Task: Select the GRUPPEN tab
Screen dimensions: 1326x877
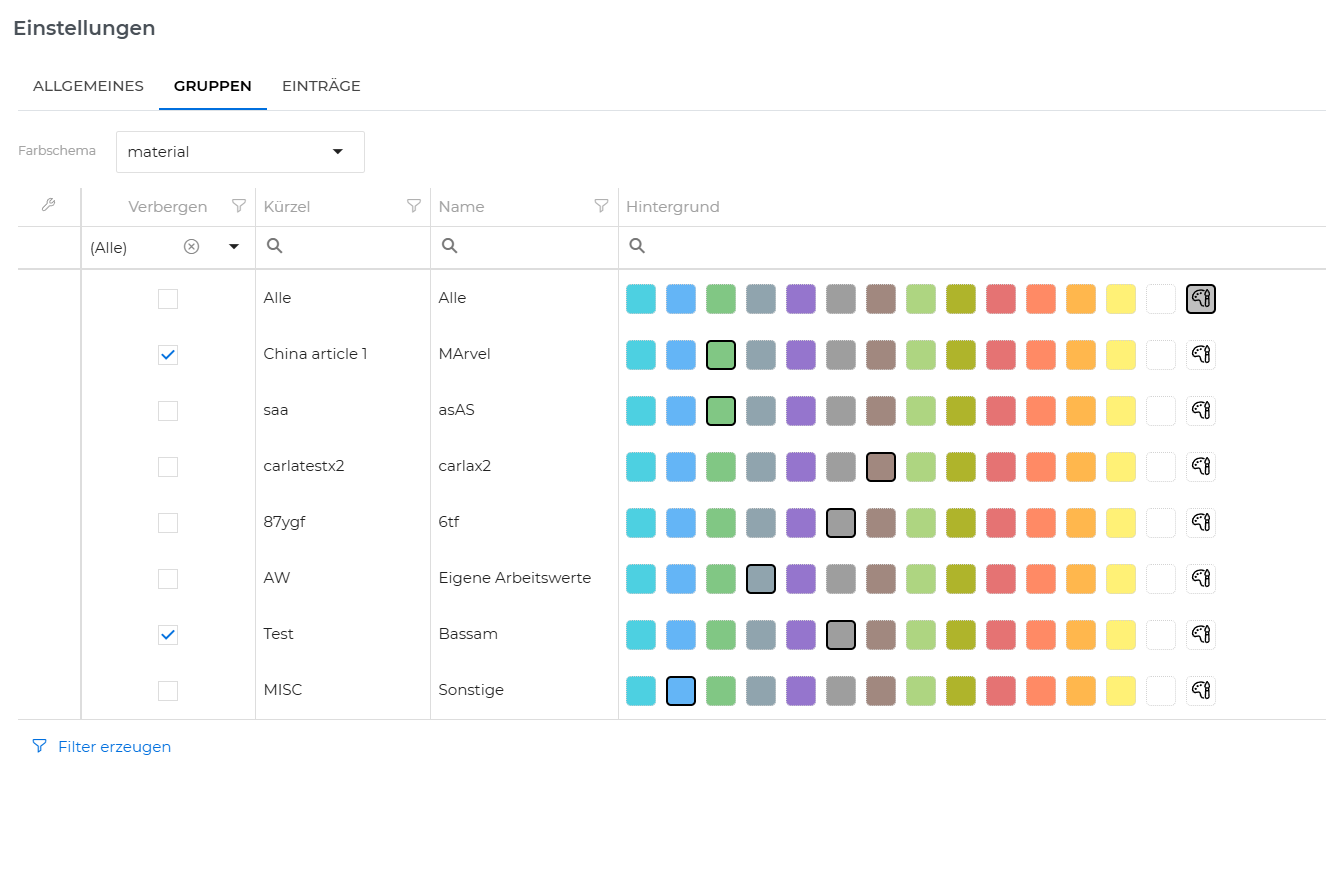Action: [x=213, y=86]
